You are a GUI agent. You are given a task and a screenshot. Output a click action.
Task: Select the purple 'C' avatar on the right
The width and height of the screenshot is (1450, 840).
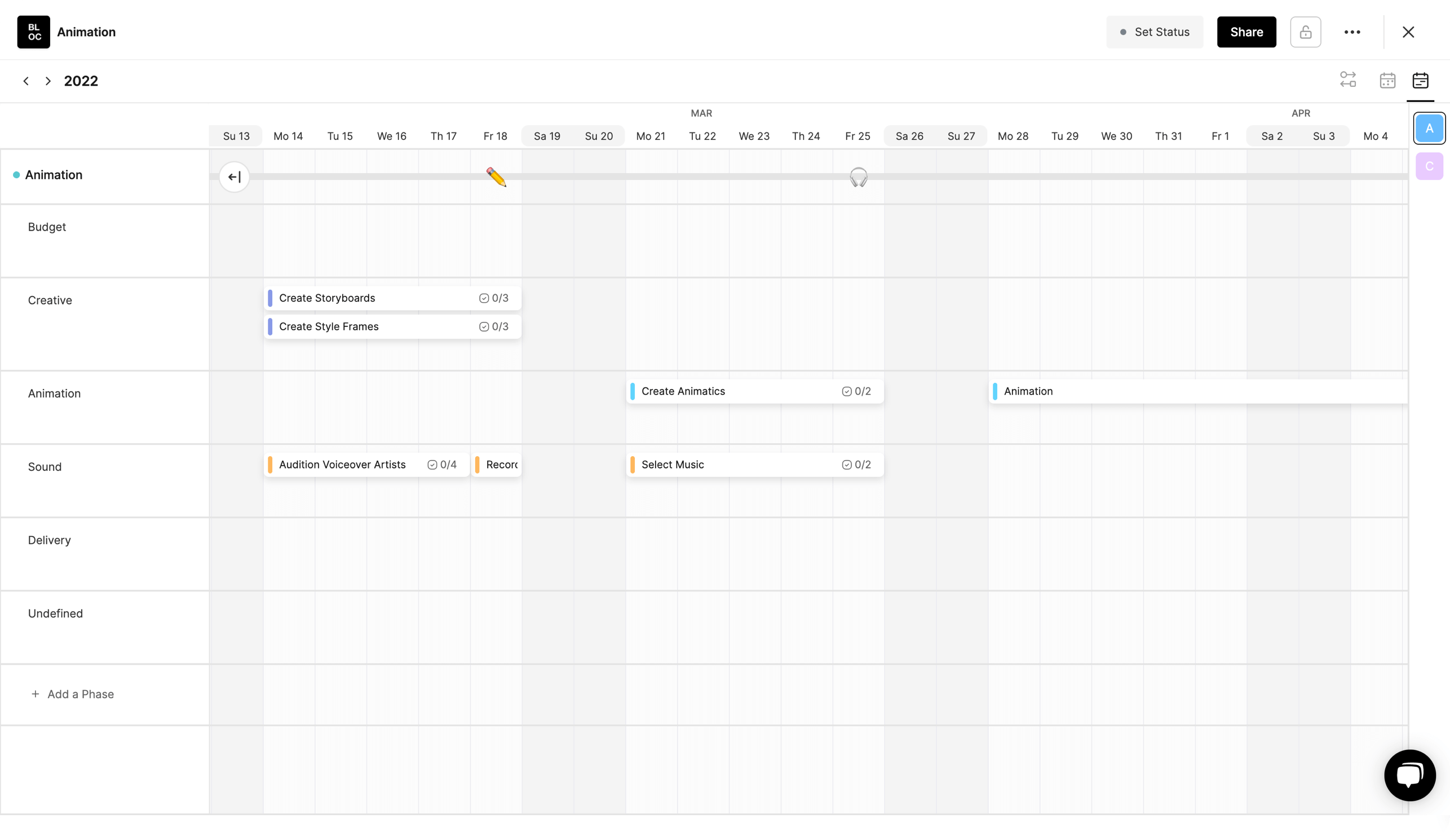click(x=1429, y=166)
